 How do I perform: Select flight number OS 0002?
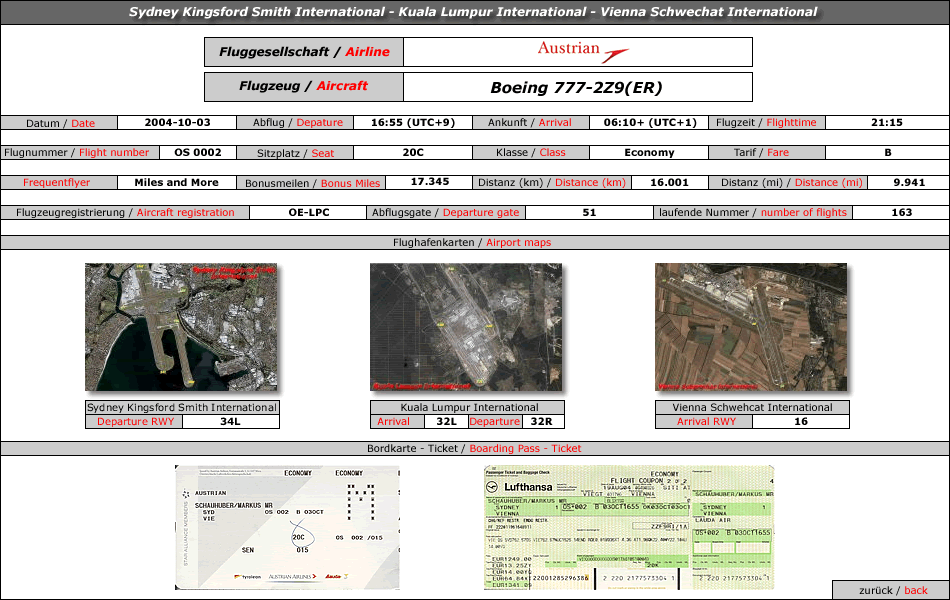198,153
